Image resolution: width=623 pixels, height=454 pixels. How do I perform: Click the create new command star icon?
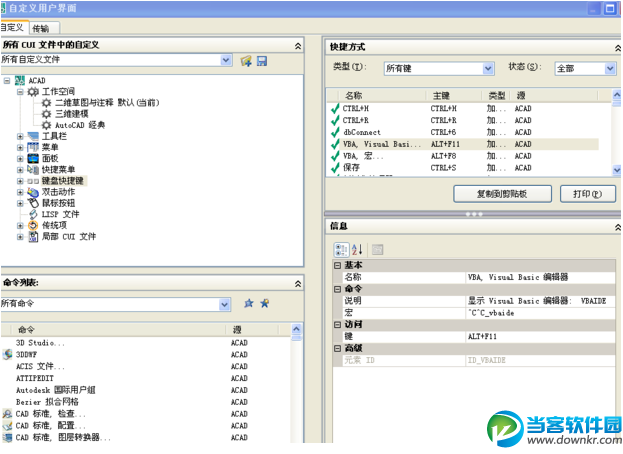(x=265, y=303)
